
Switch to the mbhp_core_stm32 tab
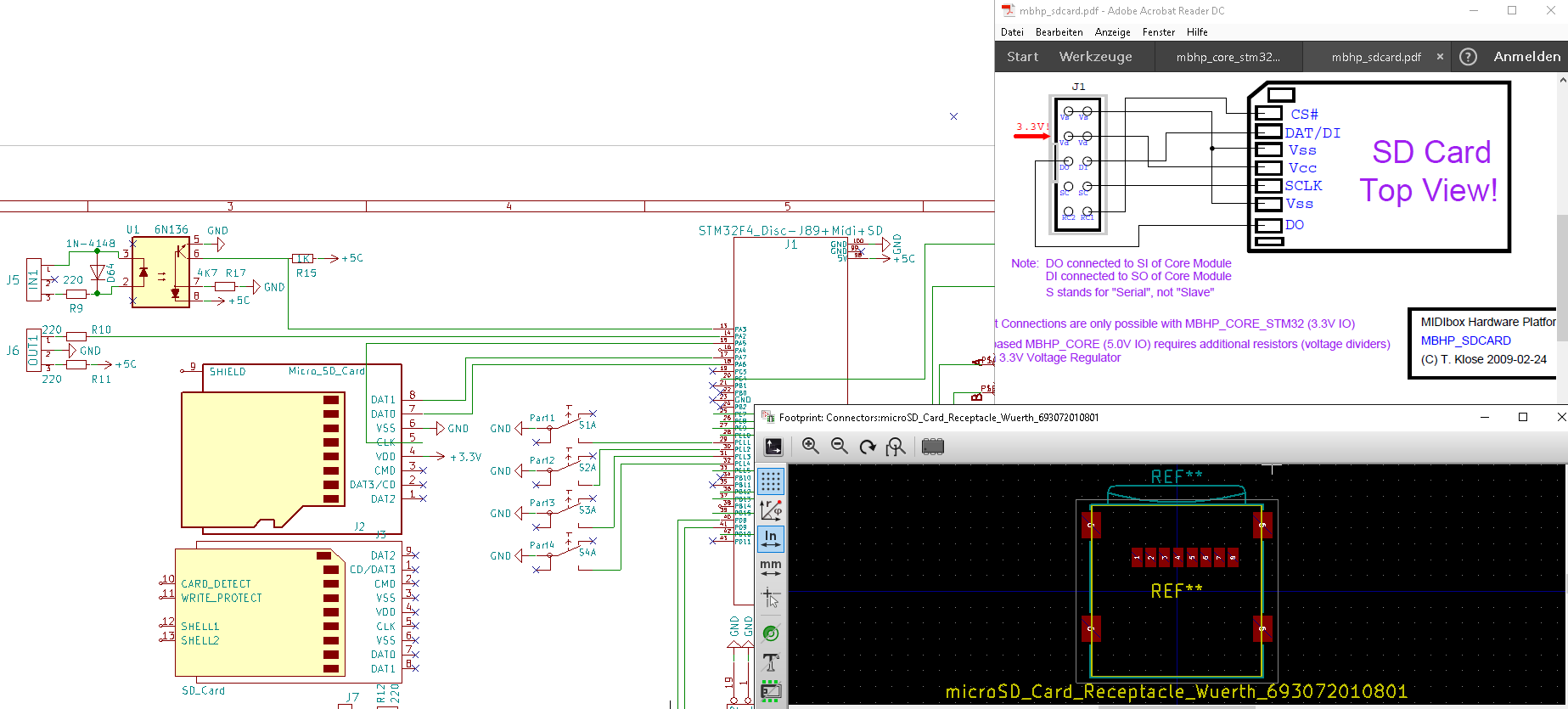coord(1228,57)
